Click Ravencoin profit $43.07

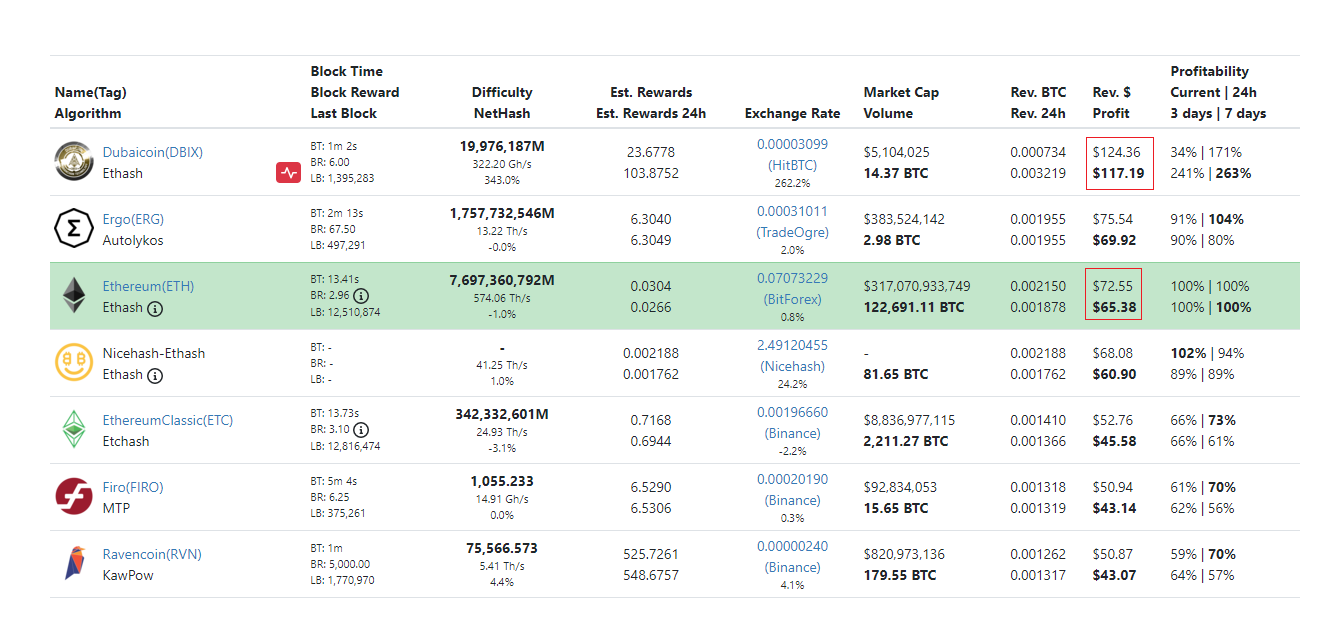1114,575
